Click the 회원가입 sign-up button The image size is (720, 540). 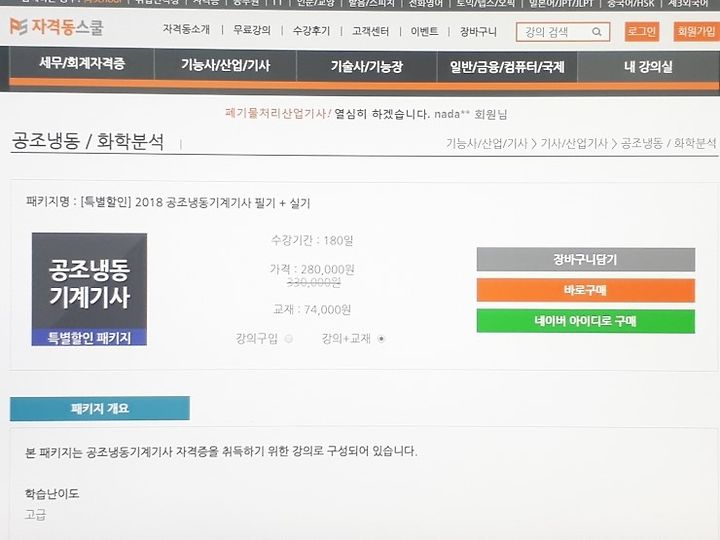[696, 32]
